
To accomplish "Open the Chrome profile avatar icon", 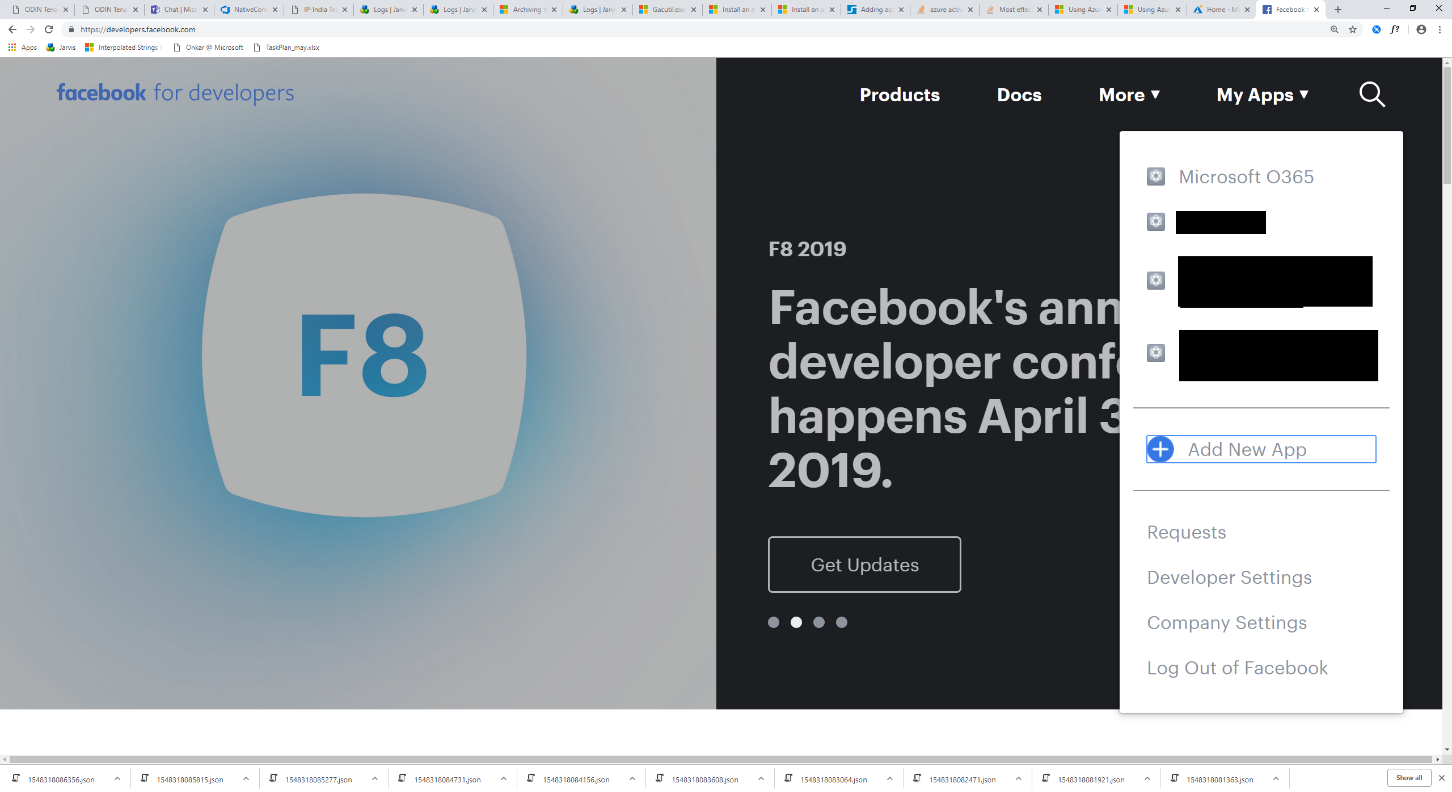I will (1420, 29).
